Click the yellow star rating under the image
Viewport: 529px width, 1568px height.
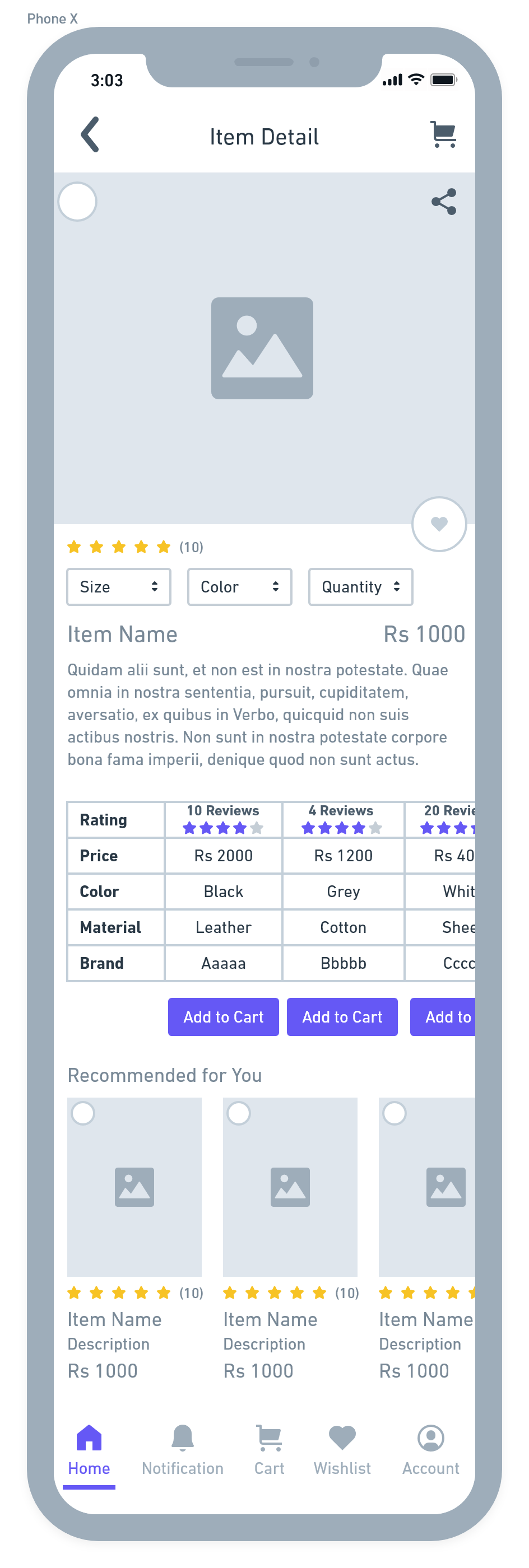click(x=119, y=547)
